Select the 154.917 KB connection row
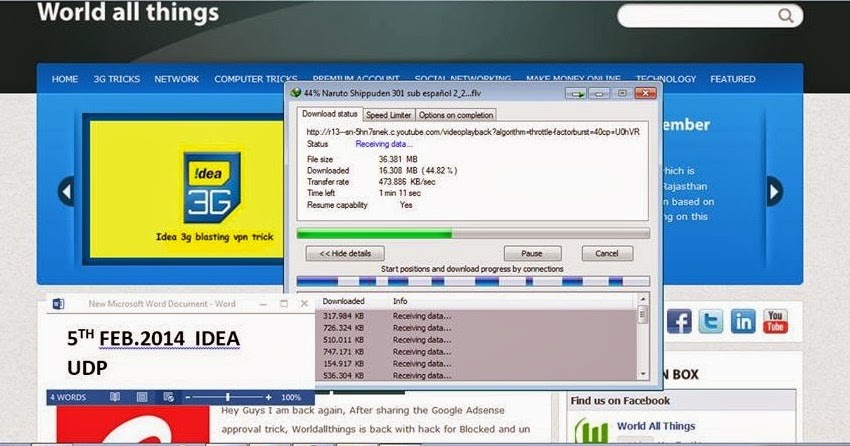This screenshot has width=850, height=446. tap(476, 364)
